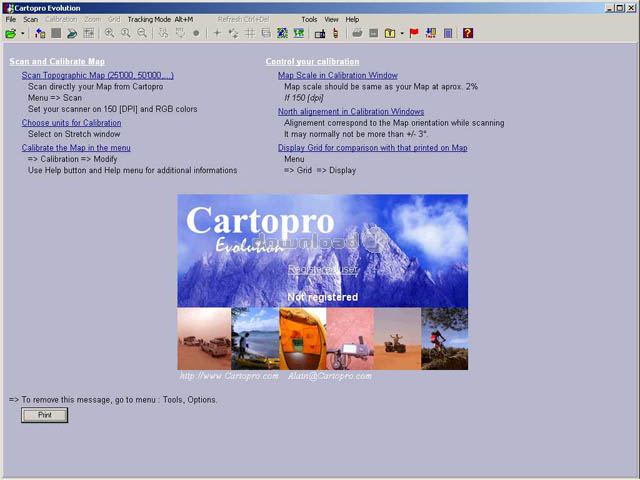Image resolution: width=640 pixels, height=480 pixels.
Task: Click the green and blue map icon with arrow
Action: coord(282,33)
